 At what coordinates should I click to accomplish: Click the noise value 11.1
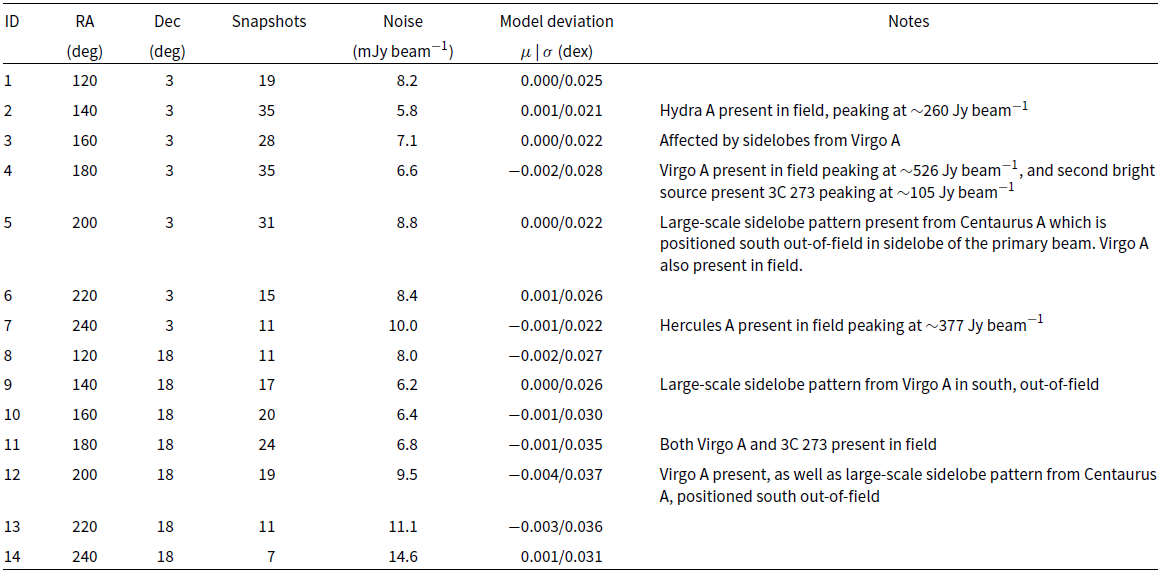point(403,526)
